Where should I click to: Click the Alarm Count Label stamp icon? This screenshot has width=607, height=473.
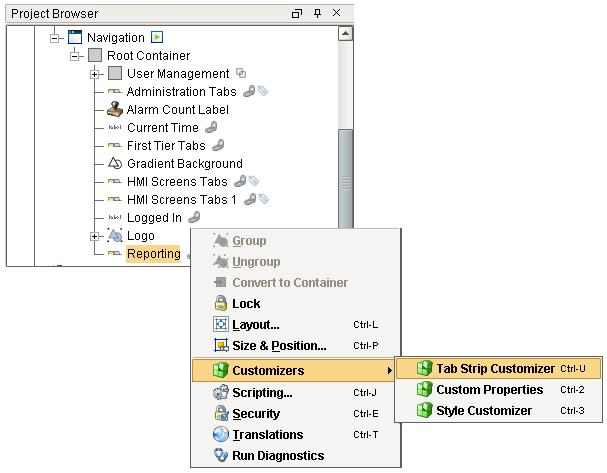click(115, 109)
